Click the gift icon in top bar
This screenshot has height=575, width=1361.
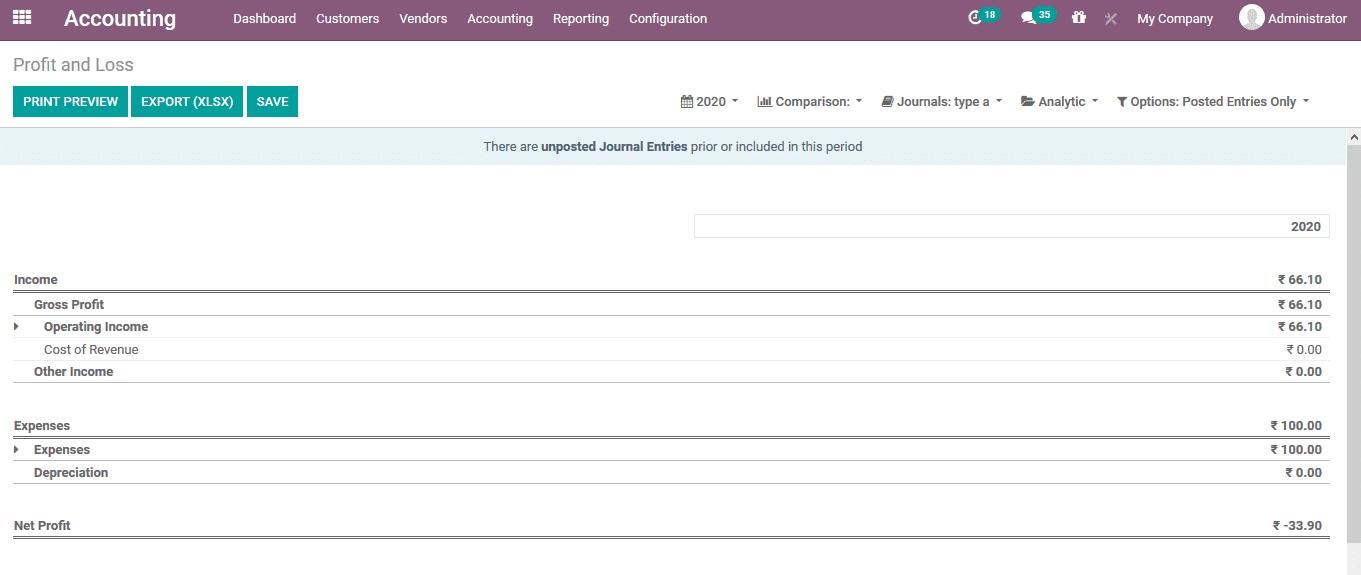(x=1078, y=18)
